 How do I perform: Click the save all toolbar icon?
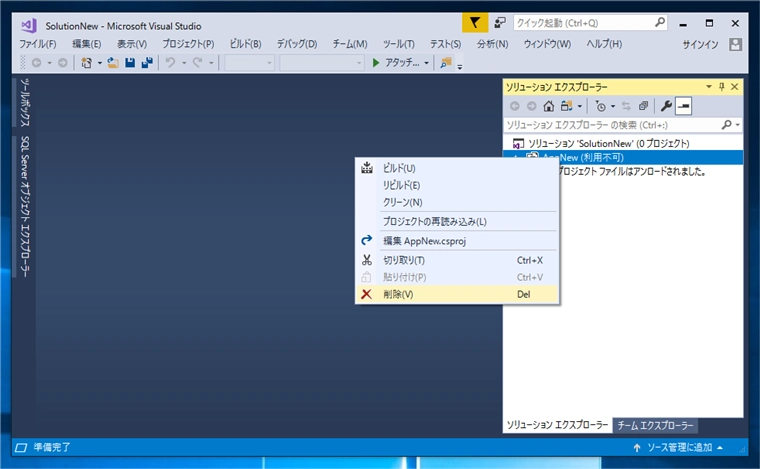point(147,63)
